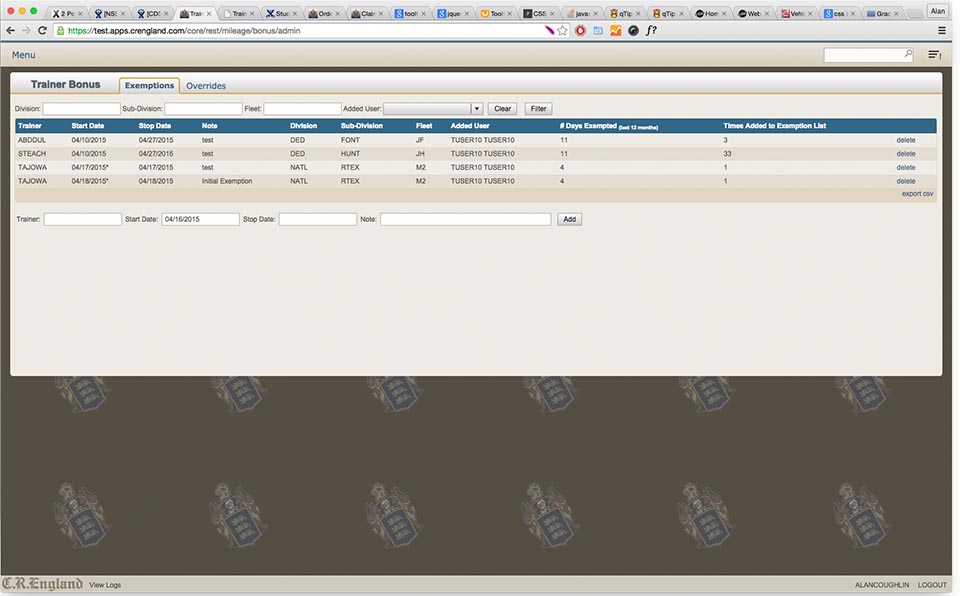Click the C.R. England footer logo

42,584
